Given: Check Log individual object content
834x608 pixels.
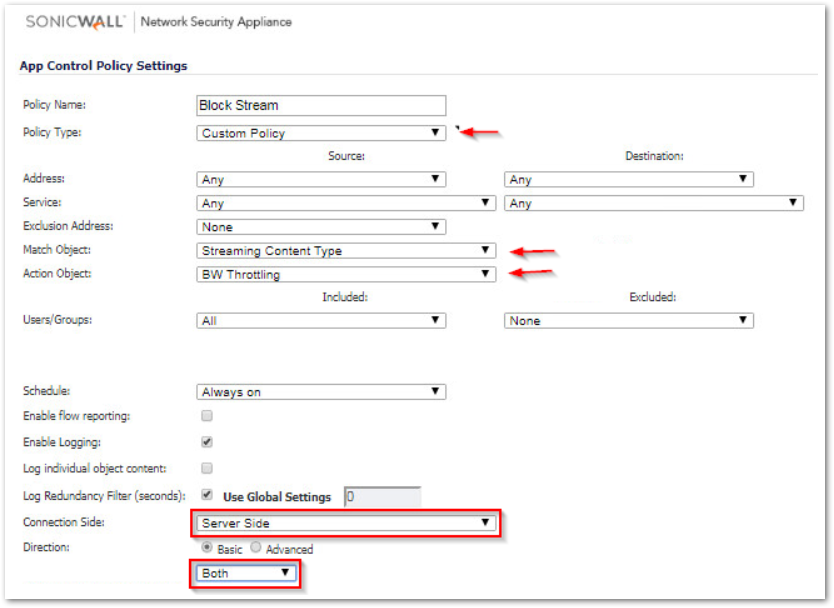Looking at the screenshot, I should [207, 468].
